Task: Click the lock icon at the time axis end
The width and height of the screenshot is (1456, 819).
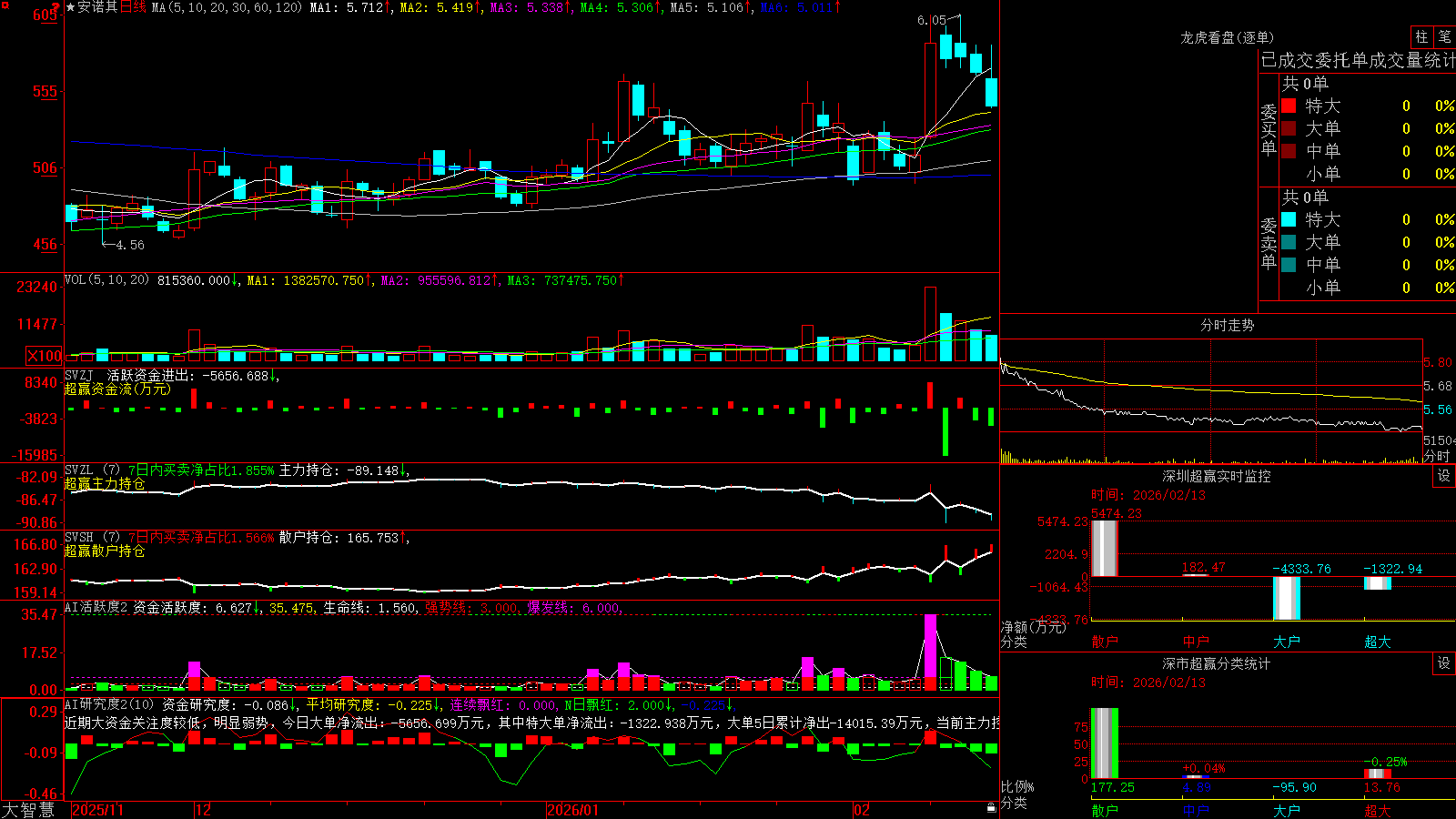Action: pos(992,808)
